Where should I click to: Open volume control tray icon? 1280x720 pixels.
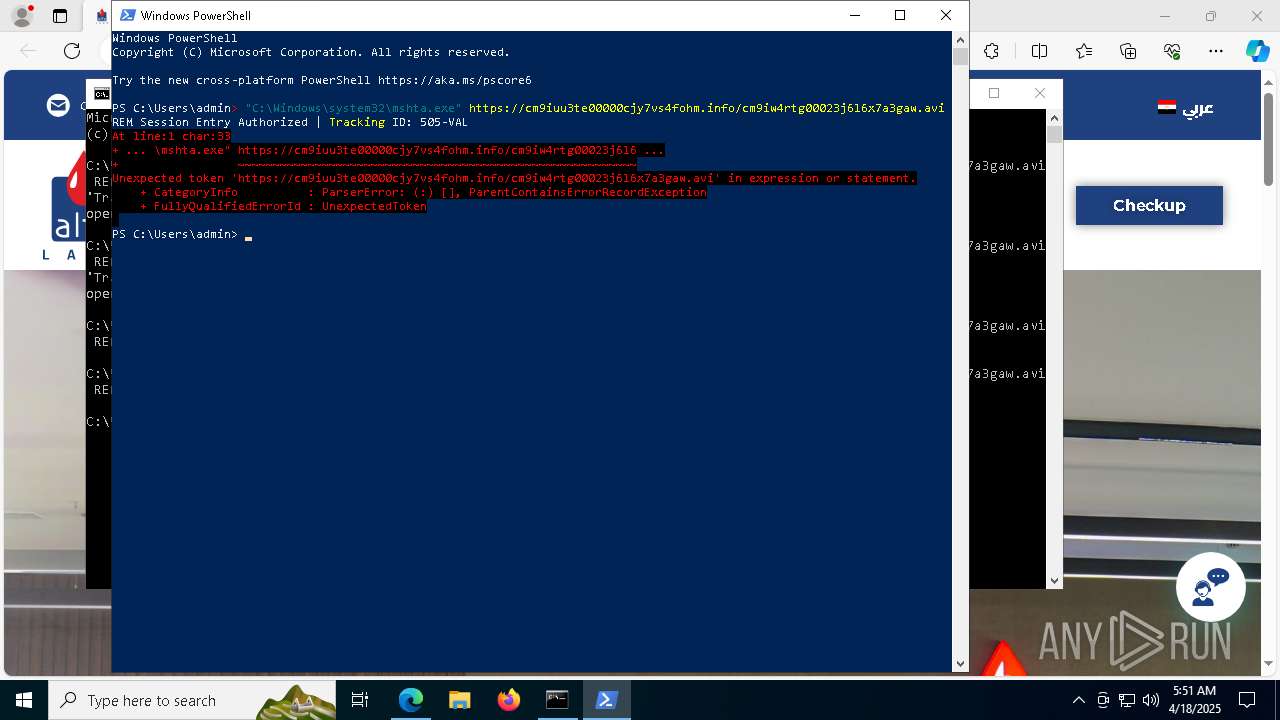coord(1150,700)
